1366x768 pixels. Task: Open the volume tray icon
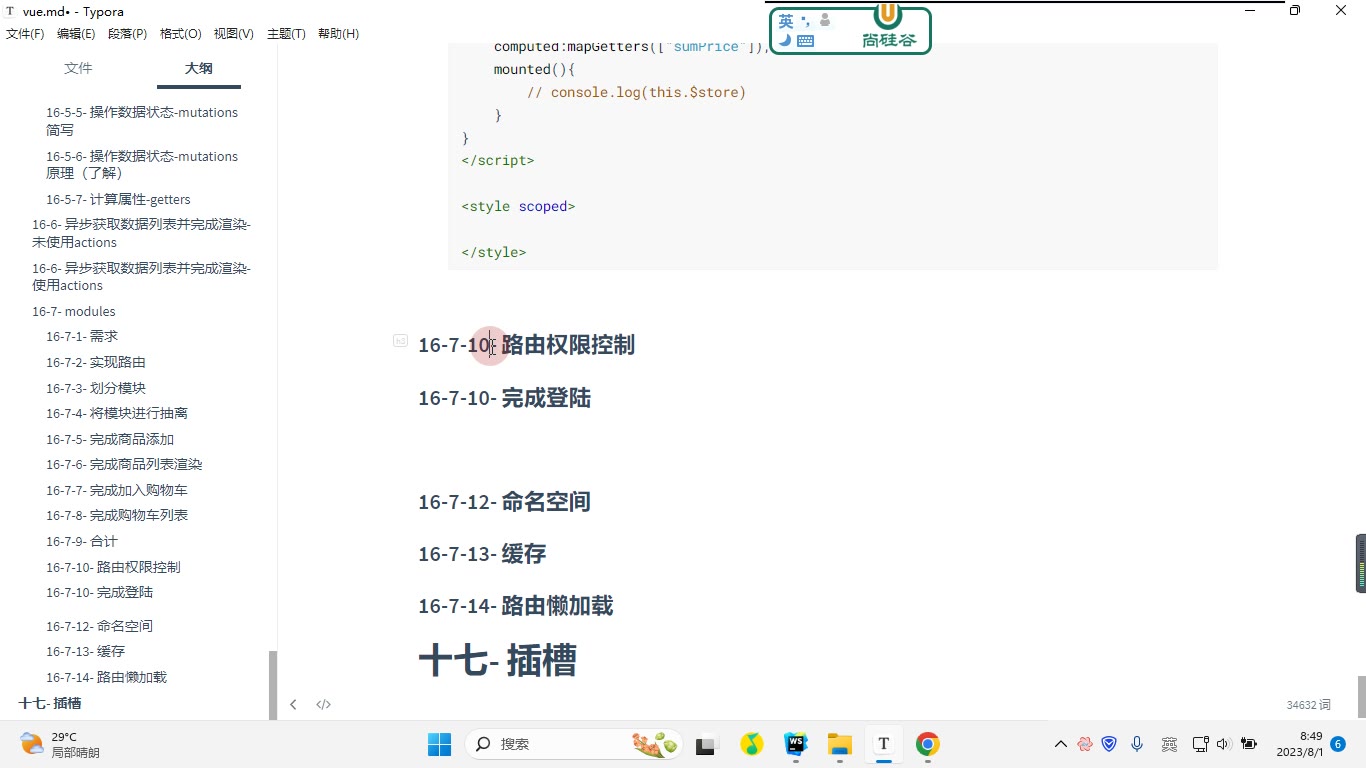pyautogui.click(x=1223, y=744)
